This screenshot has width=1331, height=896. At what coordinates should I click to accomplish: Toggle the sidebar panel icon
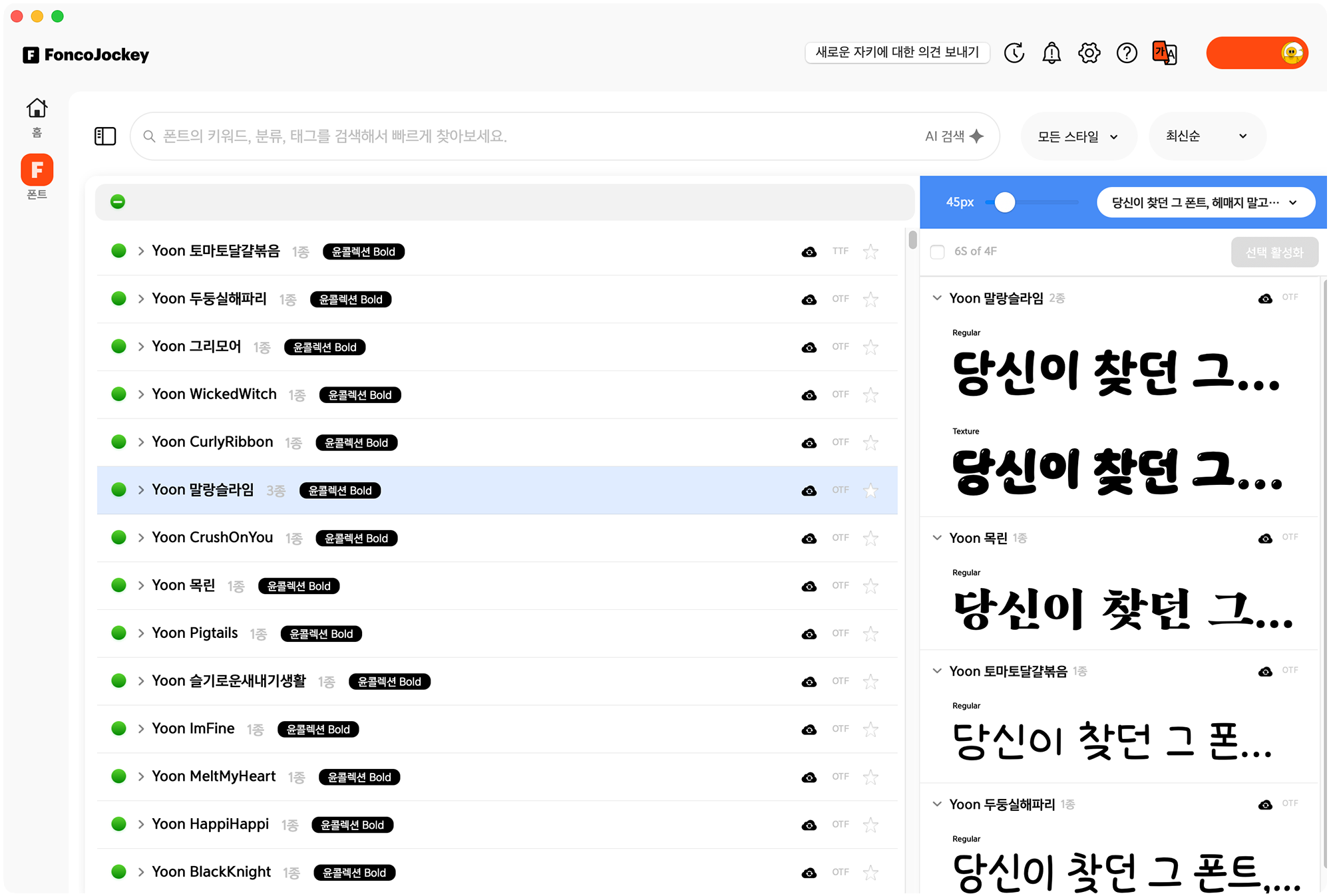tap(105, 136)
